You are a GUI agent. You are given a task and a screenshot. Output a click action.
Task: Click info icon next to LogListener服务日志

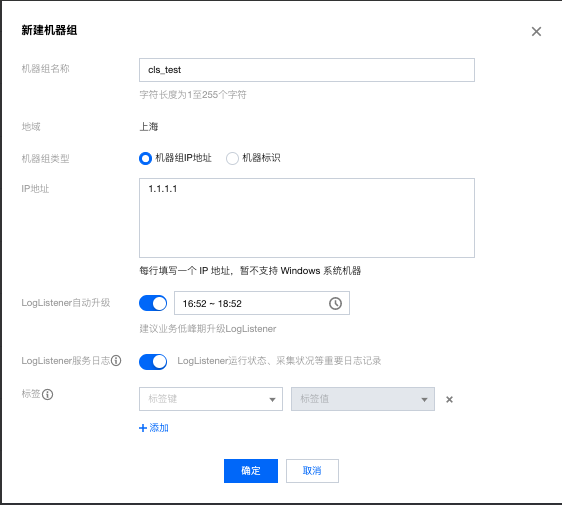pyautogui.click(x=116, y=361)
